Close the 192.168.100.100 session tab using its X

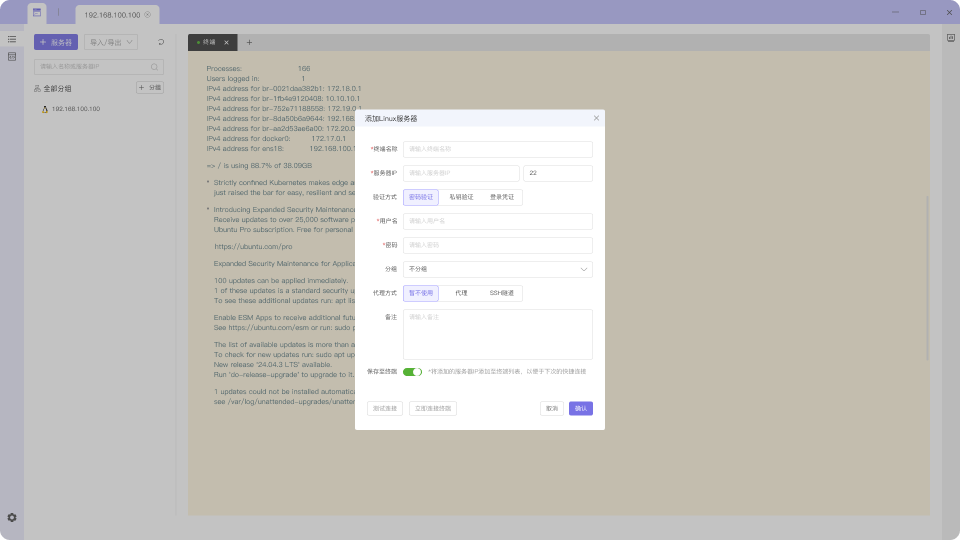148,15
